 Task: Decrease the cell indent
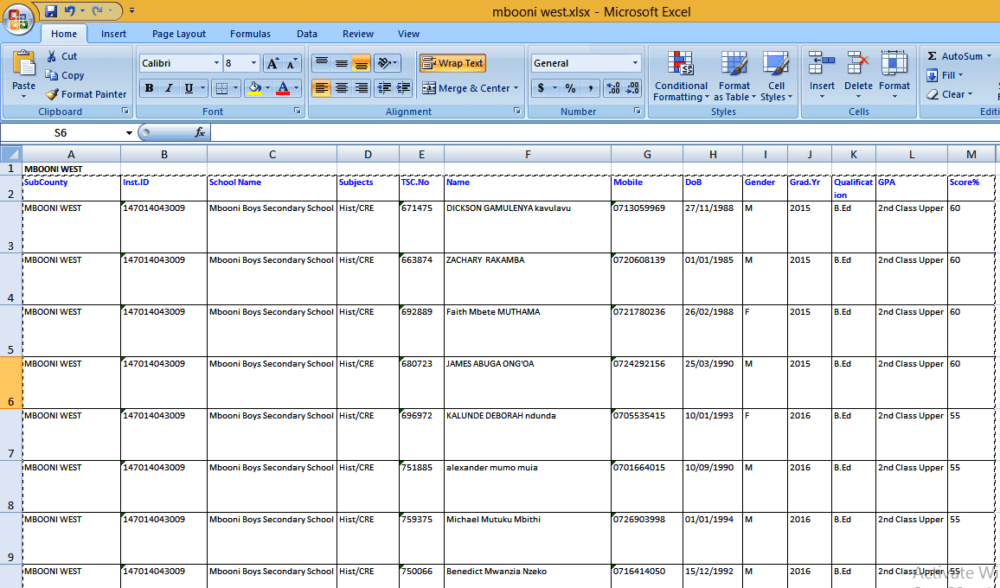pos(384,88)
